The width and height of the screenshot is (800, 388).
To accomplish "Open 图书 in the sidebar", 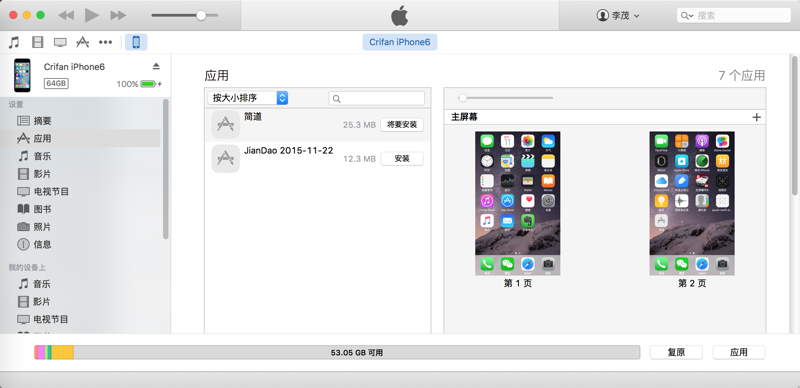I will coord(42,209).
